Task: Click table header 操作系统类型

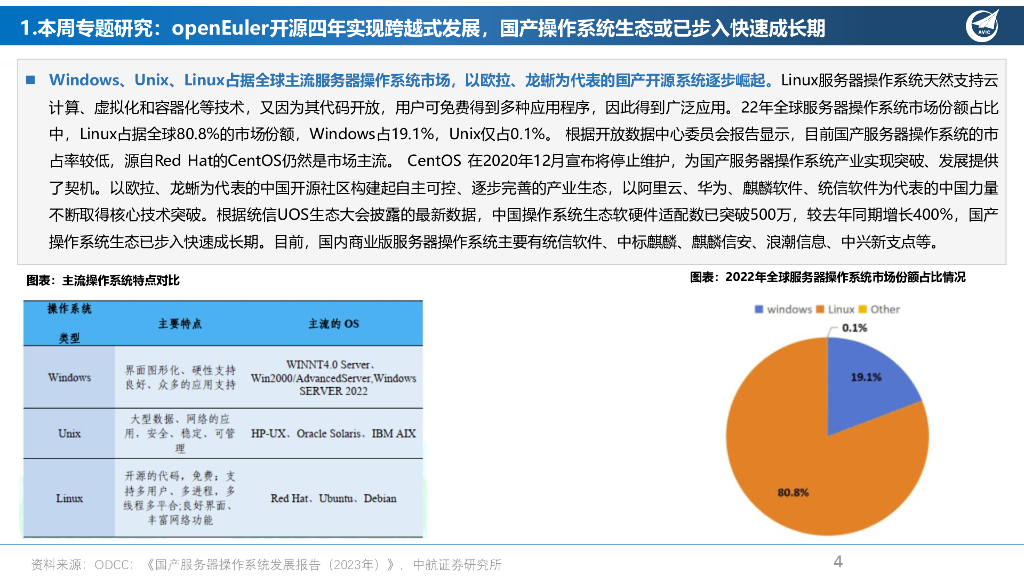Action: (69, 323)
